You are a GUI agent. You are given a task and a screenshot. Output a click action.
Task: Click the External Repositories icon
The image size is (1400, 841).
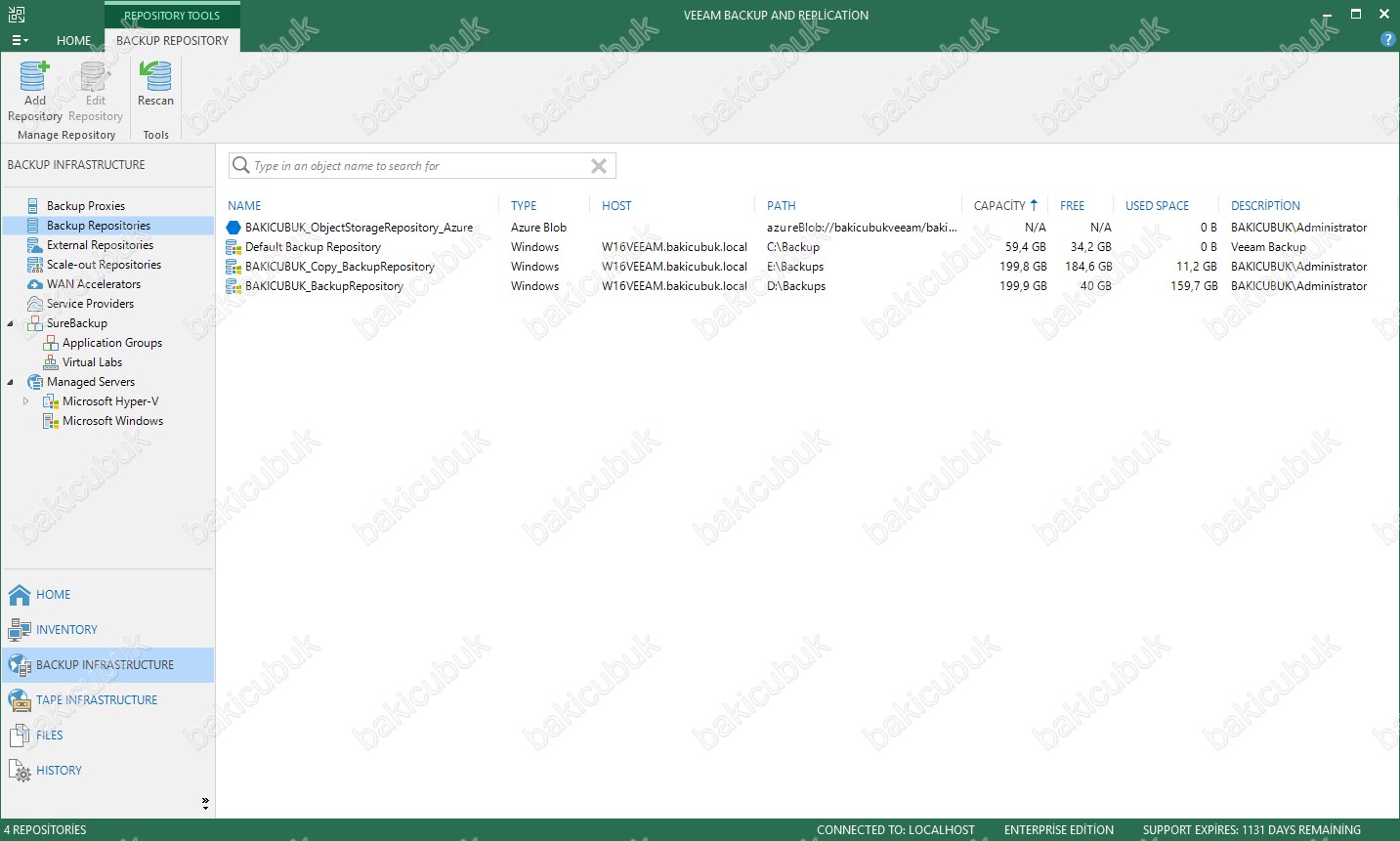point(35,245)
